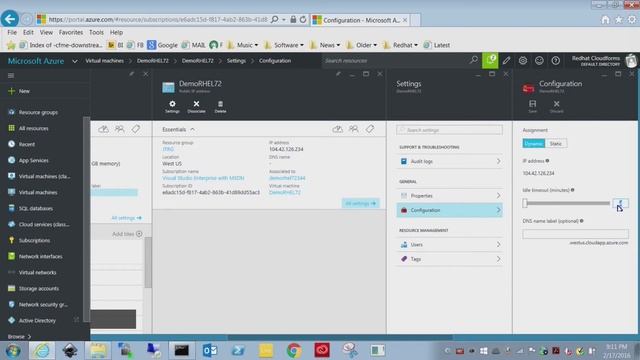Click the browser back arrow button
The height and width of the screenshot is (360, 640).
pos(10,19)
